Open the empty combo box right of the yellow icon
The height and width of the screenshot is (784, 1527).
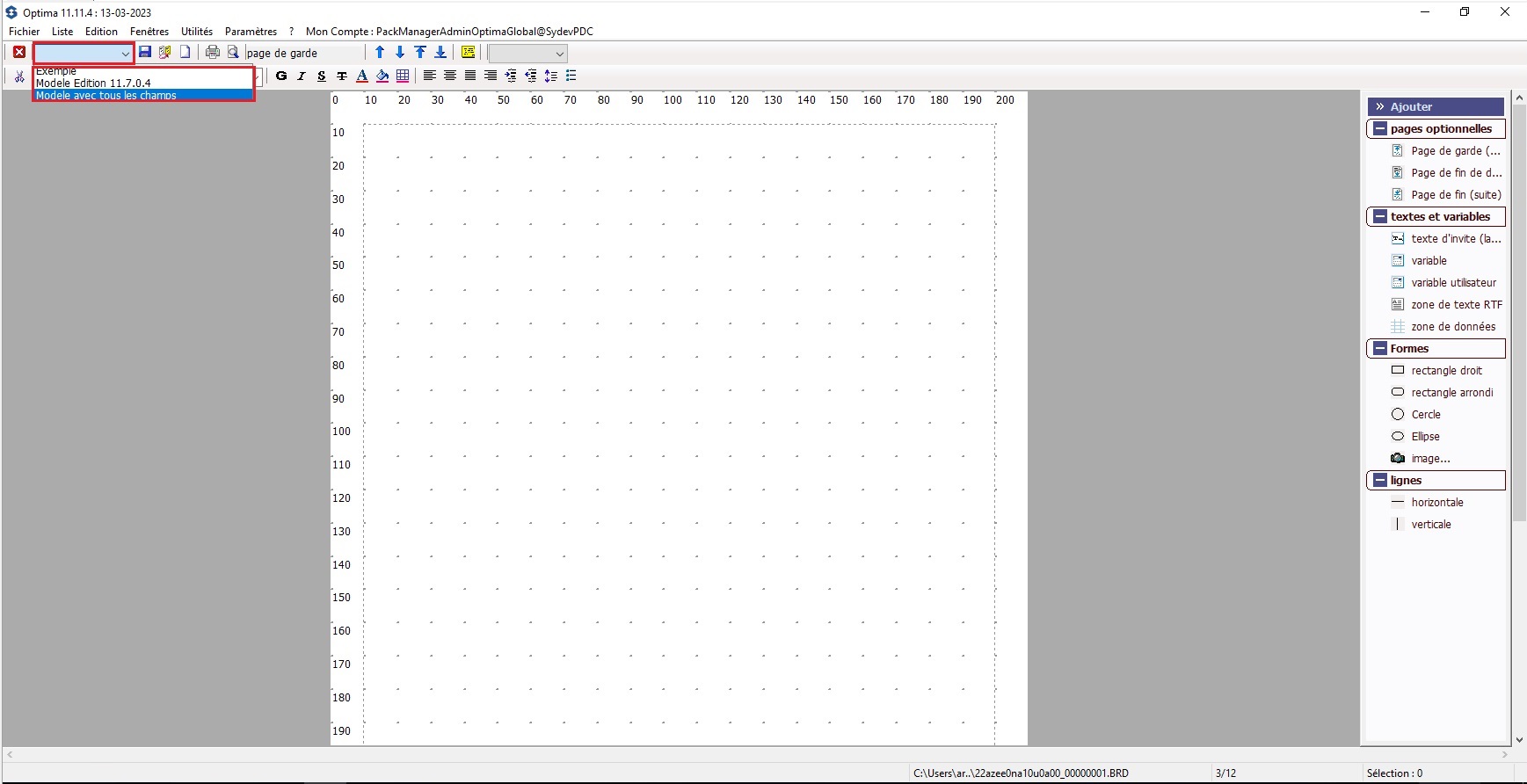click(527, 54)
